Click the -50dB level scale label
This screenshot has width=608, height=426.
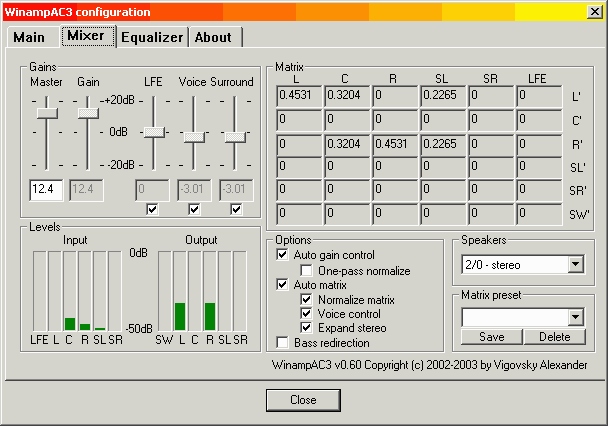[x=139, y=329]
